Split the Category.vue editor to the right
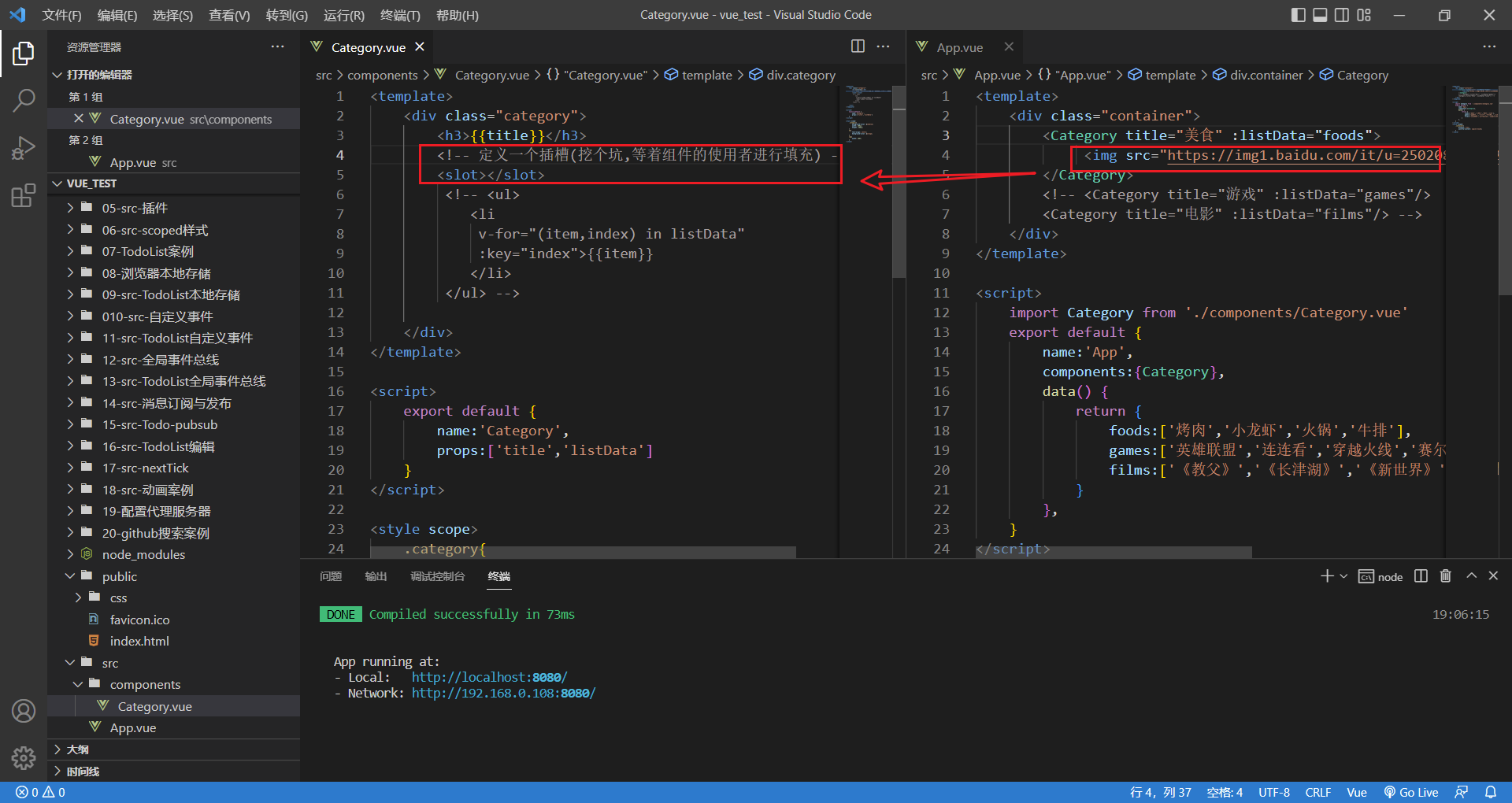The image size is (1512, 803). click(858, 46)
